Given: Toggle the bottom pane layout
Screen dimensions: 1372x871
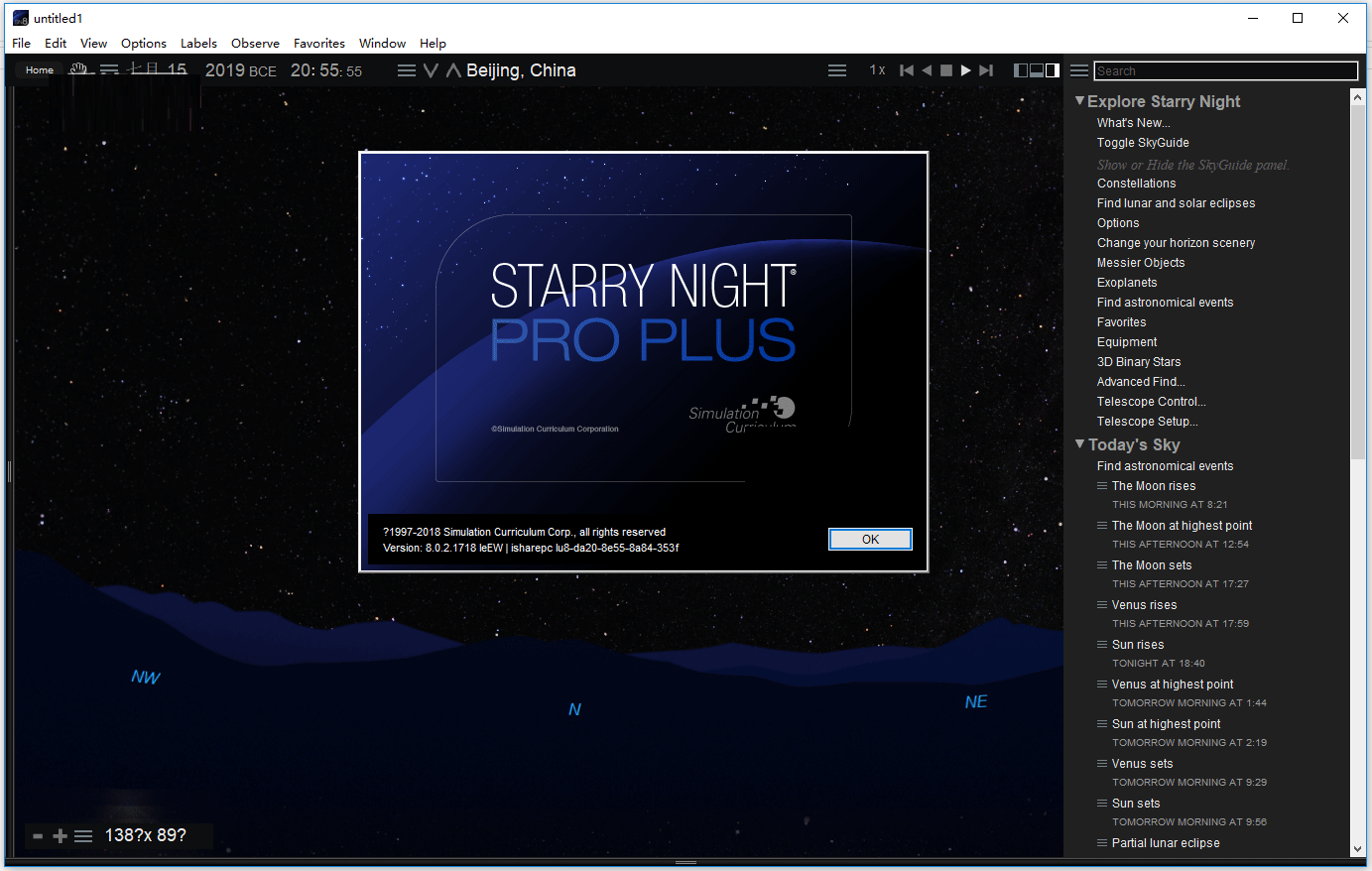Looking at the screenshot, I should click(x=1037, y=70).
